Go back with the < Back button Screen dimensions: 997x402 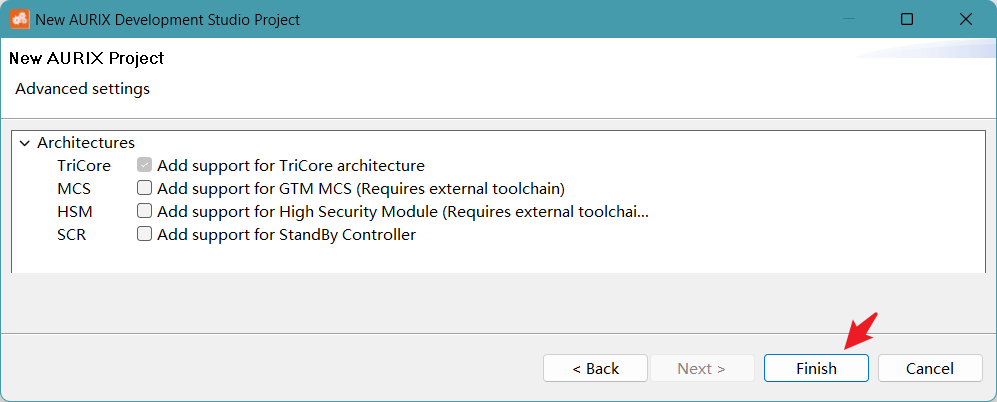[596, 368]
